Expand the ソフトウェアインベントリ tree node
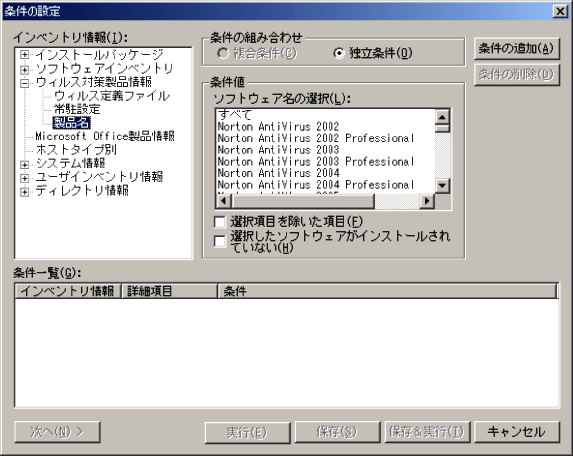 coord(24,69)
